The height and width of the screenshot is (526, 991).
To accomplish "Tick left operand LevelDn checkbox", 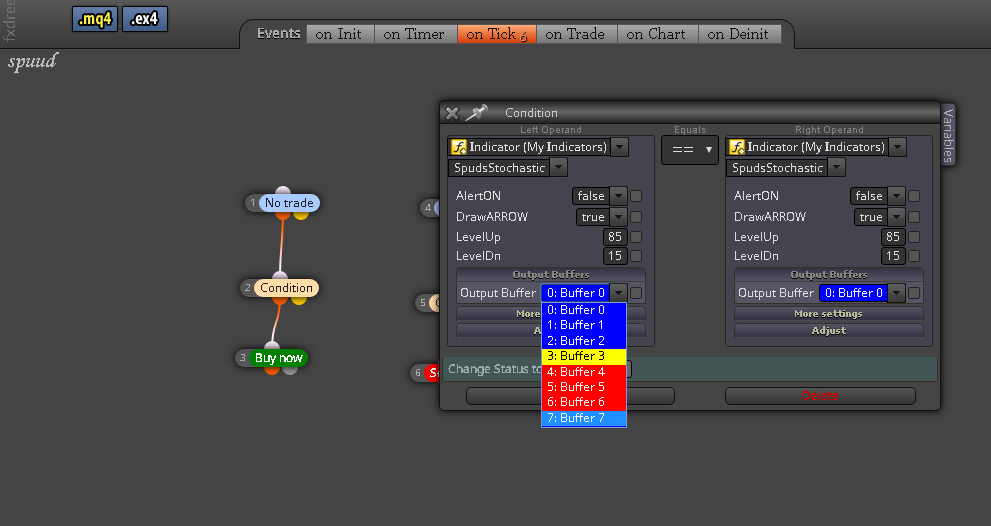I will click(x=636, y=256).
